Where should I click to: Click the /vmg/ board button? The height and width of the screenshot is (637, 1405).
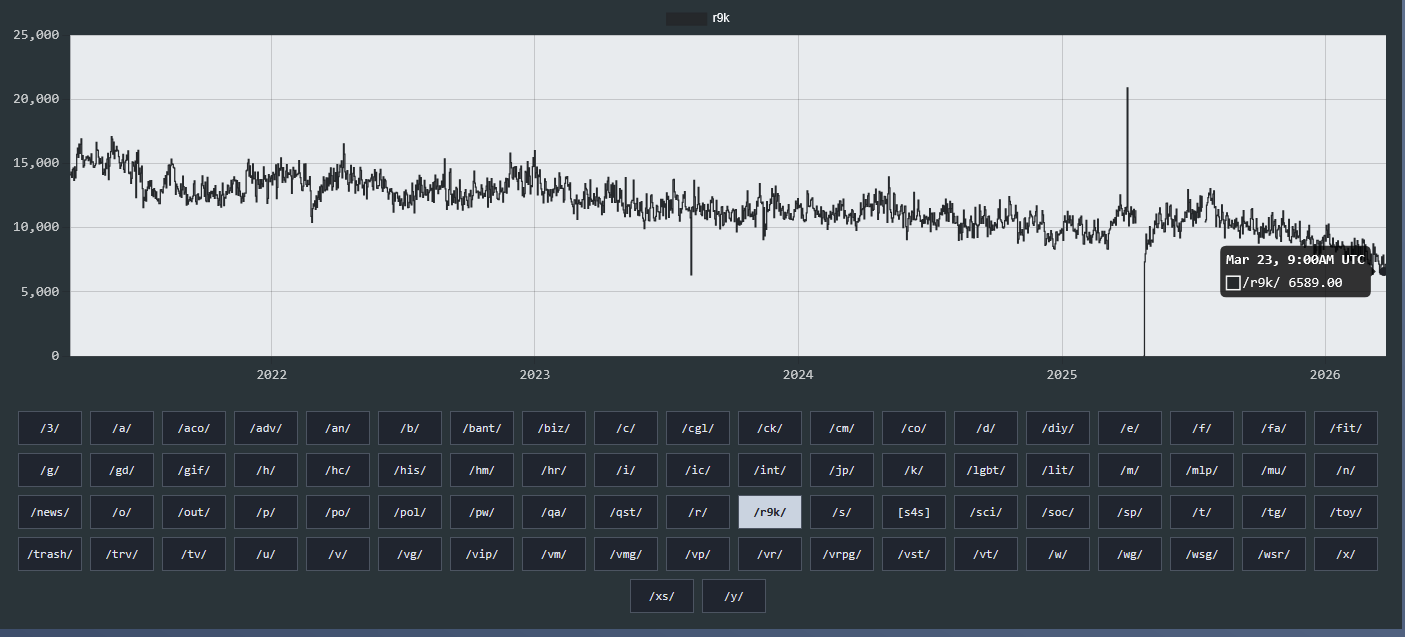[626, 554]
